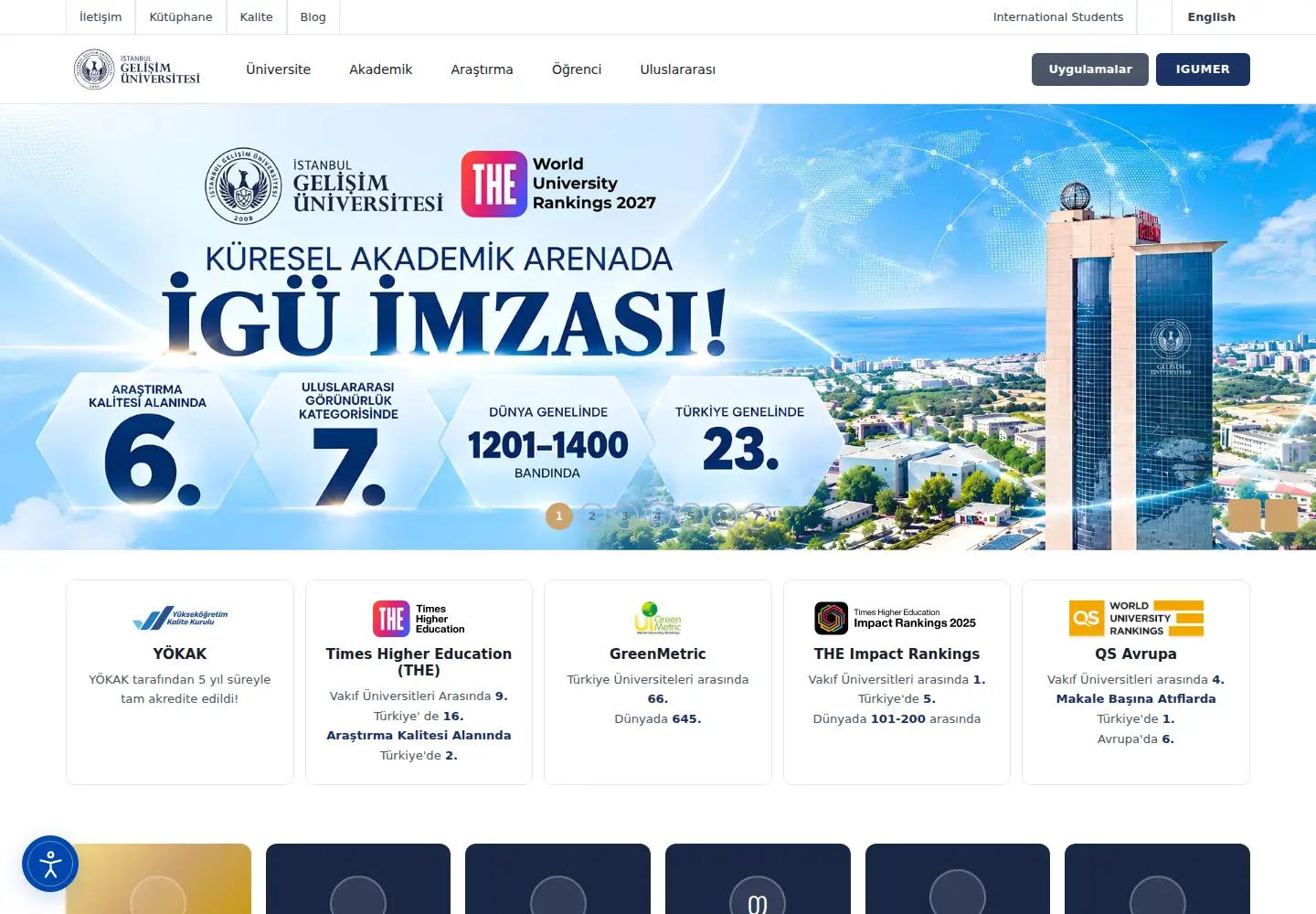The height and width of the screenshot is (914, 1316).
Task: Click 'Vakıf Üniversitleri arasında 4.' text
Action: (1136, 679)
